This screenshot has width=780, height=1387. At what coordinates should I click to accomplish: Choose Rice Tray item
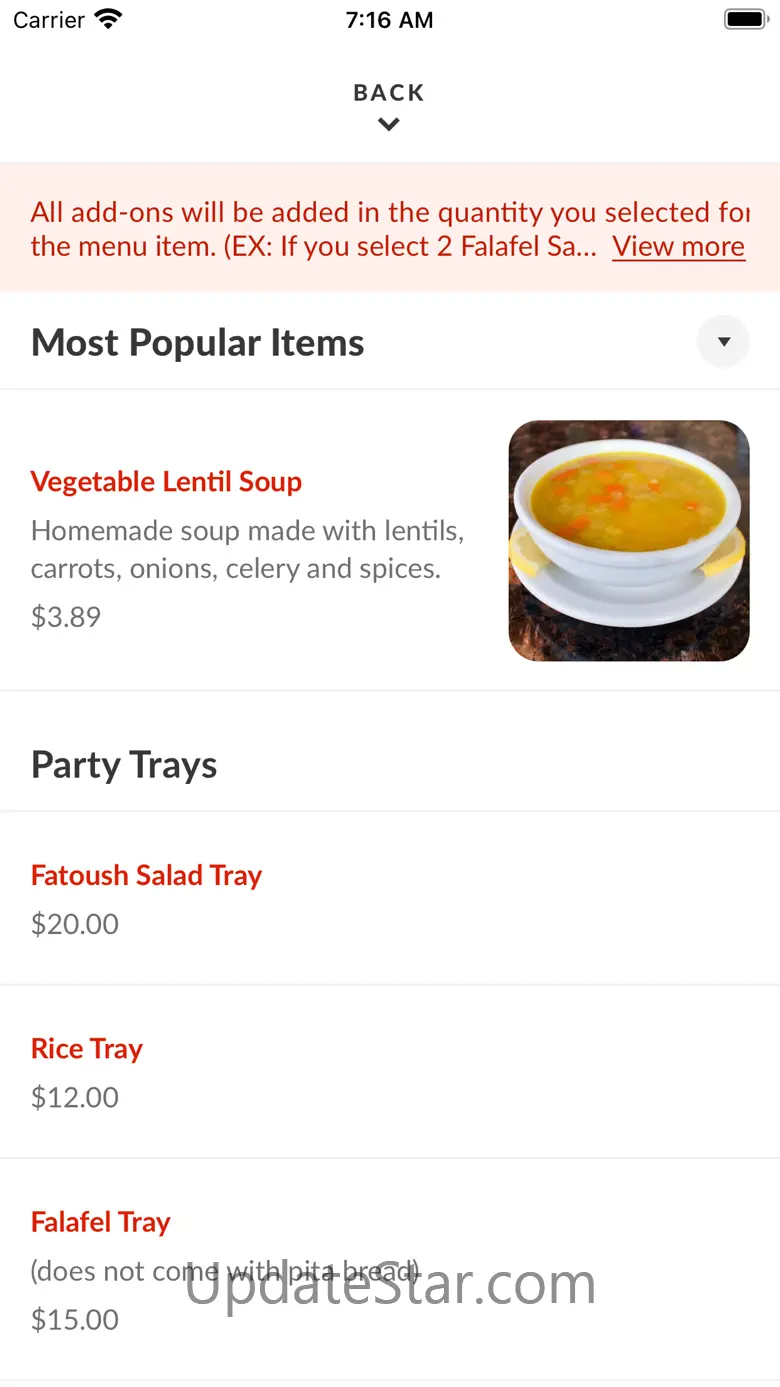click(87, 1049)
